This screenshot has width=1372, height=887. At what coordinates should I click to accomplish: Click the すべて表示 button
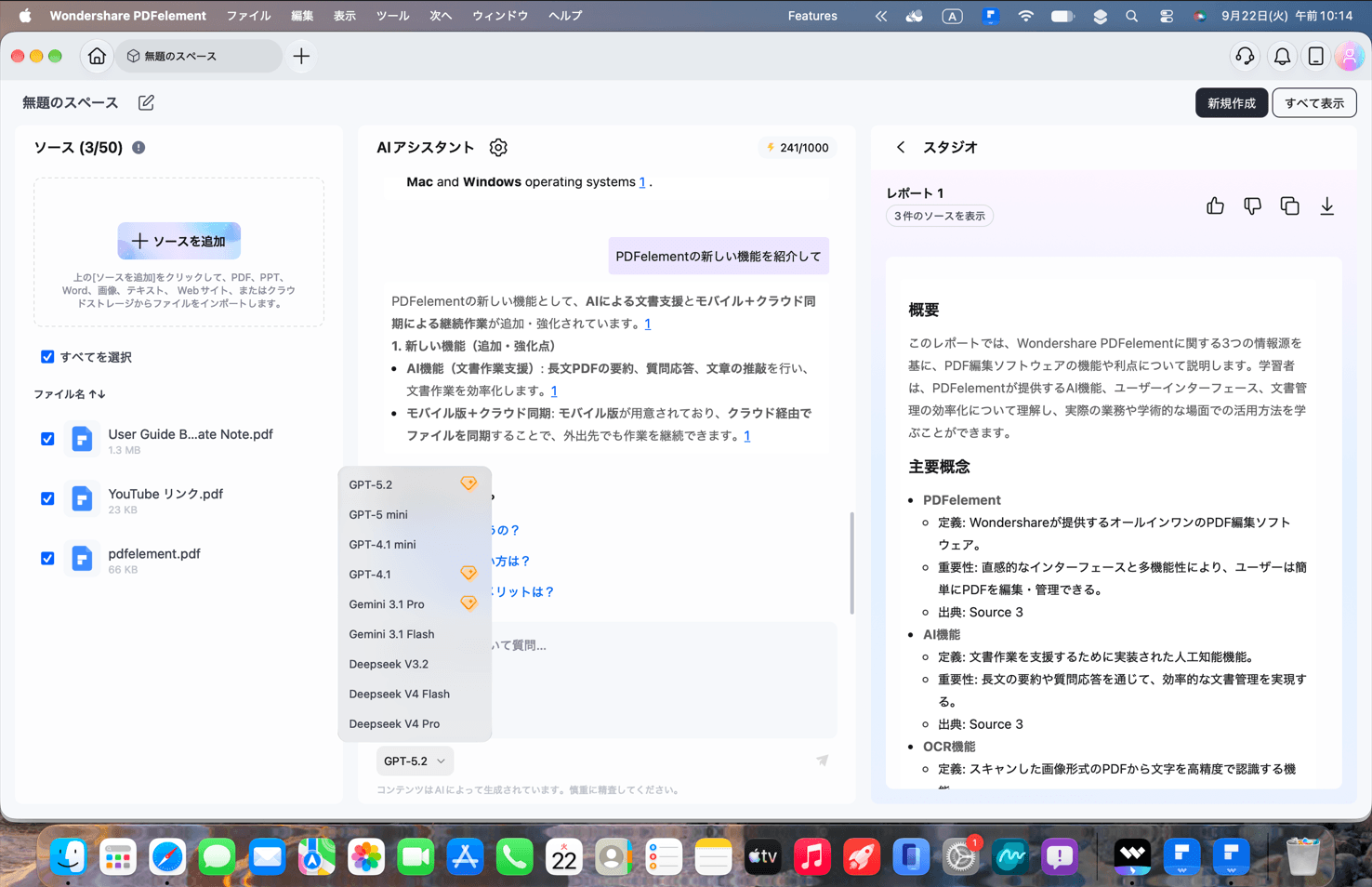1313,103
